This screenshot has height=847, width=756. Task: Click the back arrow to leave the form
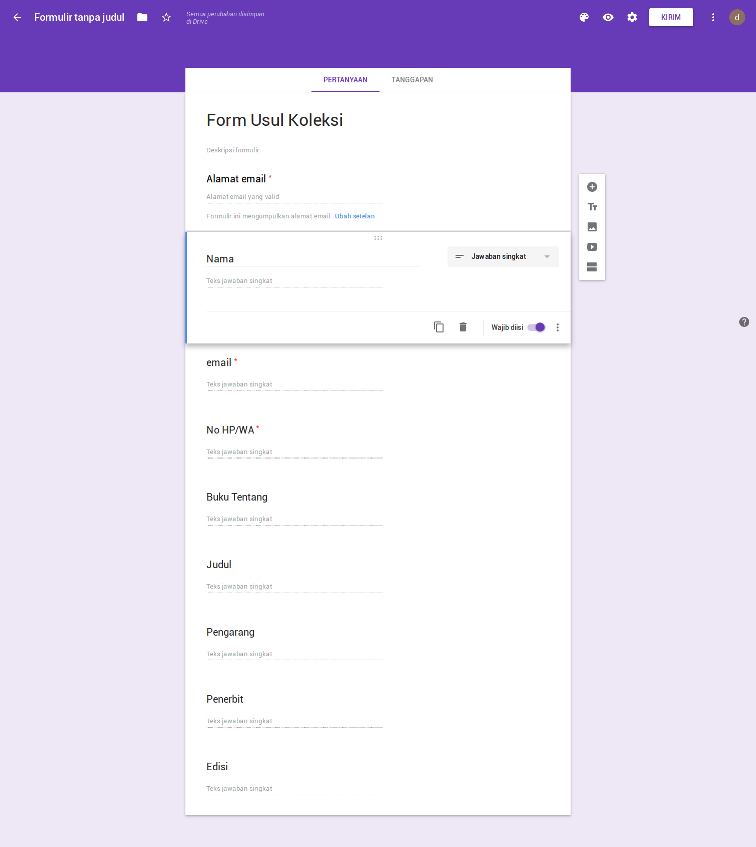pyautogui.click(x=17, y=18)
